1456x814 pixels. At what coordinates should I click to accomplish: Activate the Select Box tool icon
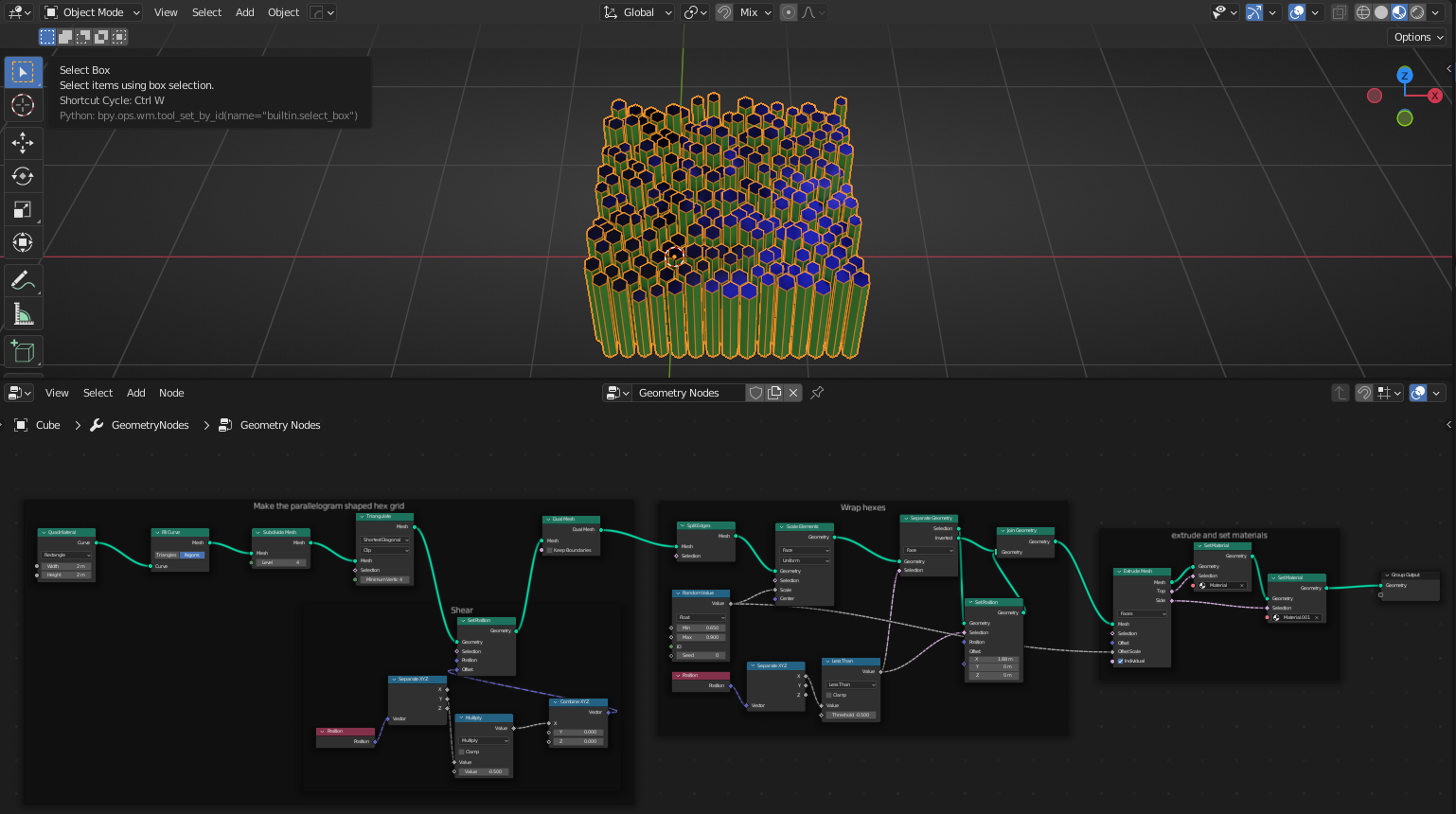click(23, 72)
